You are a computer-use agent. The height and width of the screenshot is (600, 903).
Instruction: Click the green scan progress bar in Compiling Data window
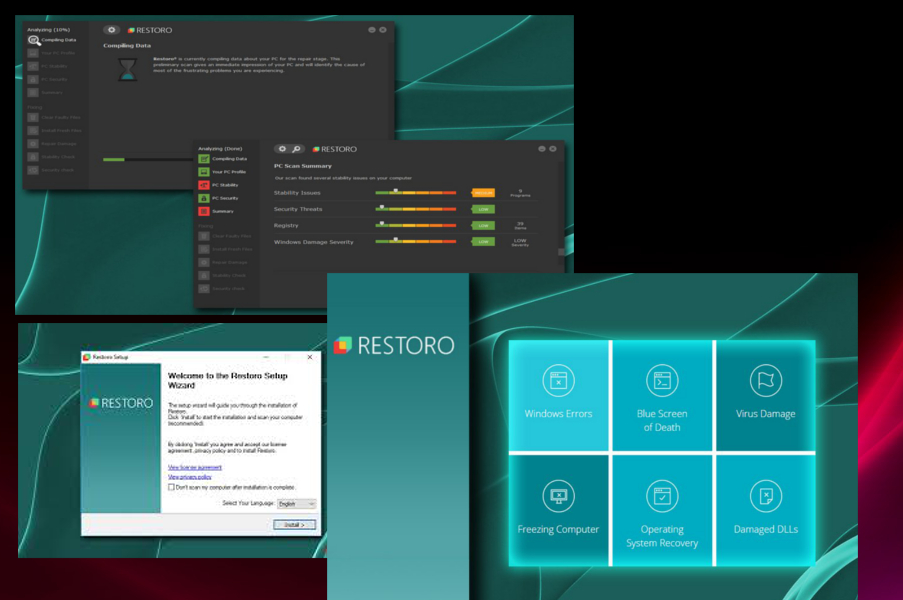114,160
